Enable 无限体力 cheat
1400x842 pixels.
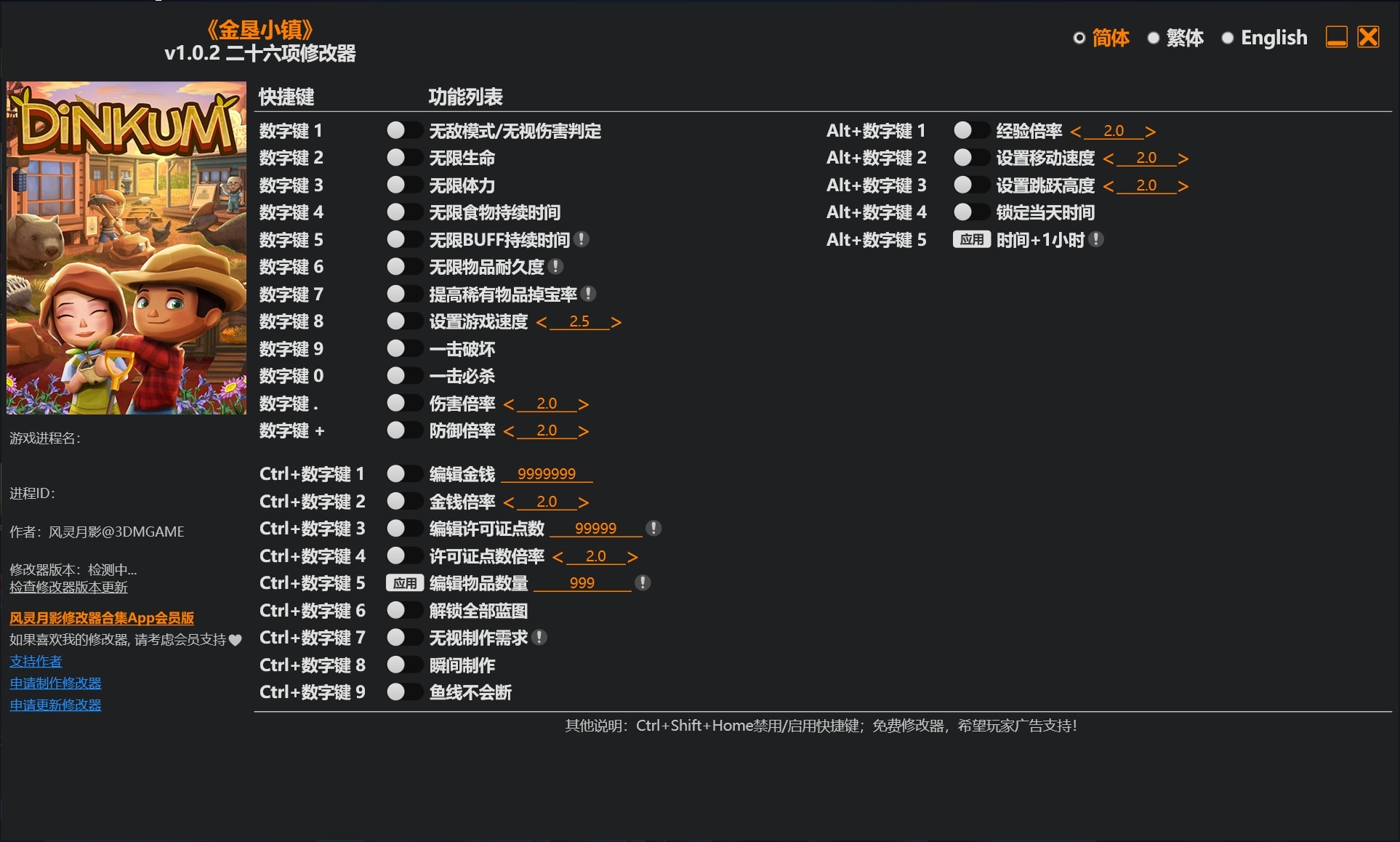point(405,185)
